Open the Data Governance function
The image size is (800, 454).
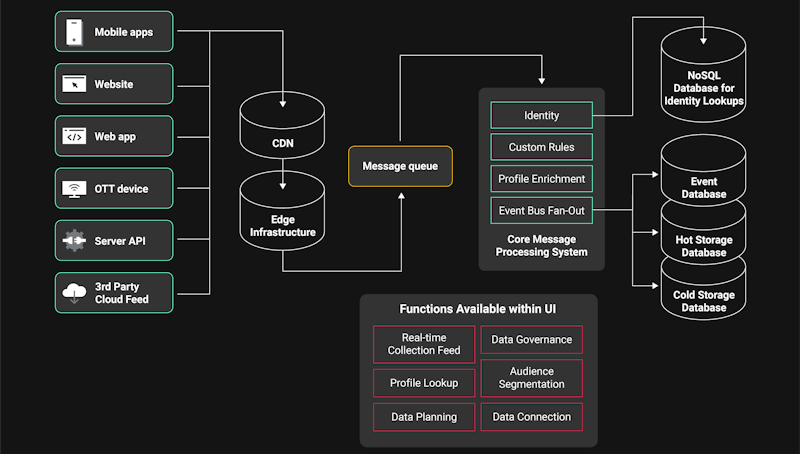click(532, 339)
